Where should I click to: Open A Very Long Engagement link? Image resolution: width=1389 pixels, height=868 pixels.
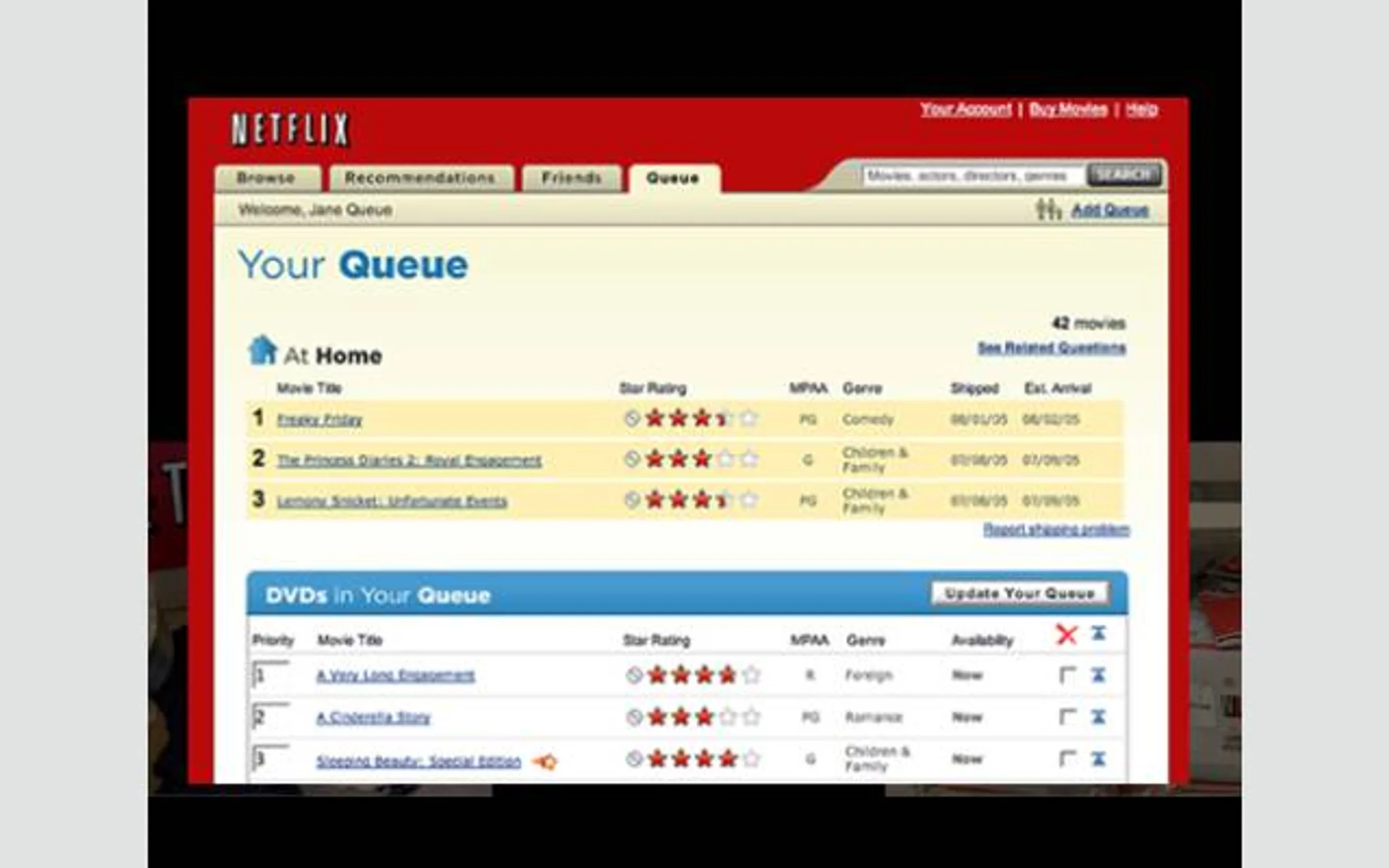click(395, 675)
